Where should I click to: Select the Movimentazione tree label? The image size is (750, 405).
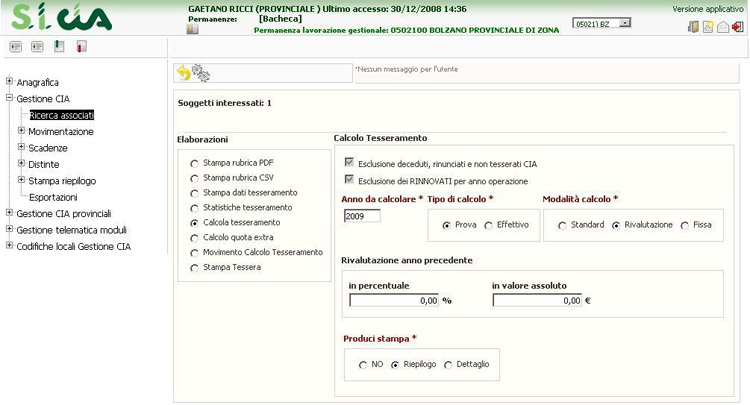click(x=61, y=131)
